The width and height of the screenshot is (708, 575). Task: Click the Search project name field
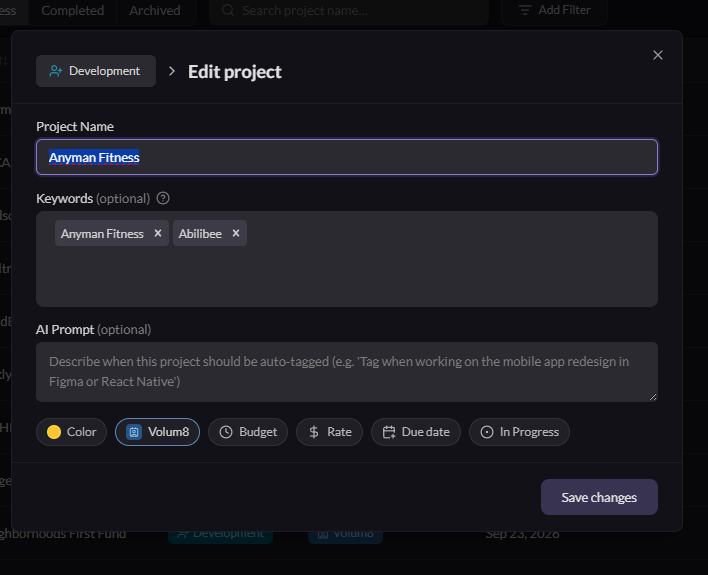click(349, 10)
